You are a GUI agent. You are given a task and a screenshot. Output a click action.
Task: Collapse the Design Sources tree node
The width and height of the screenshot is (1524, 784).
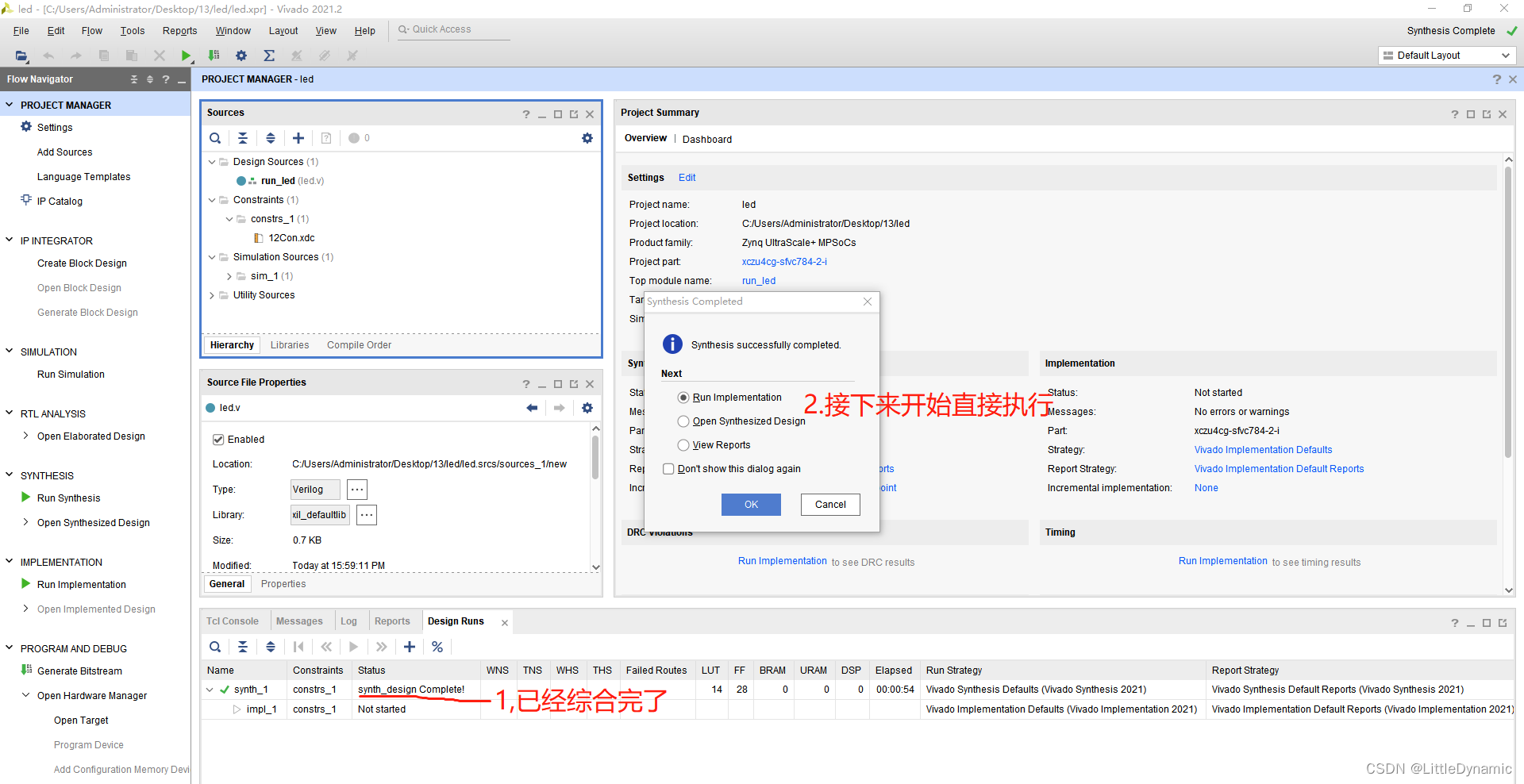pos(211,161)
